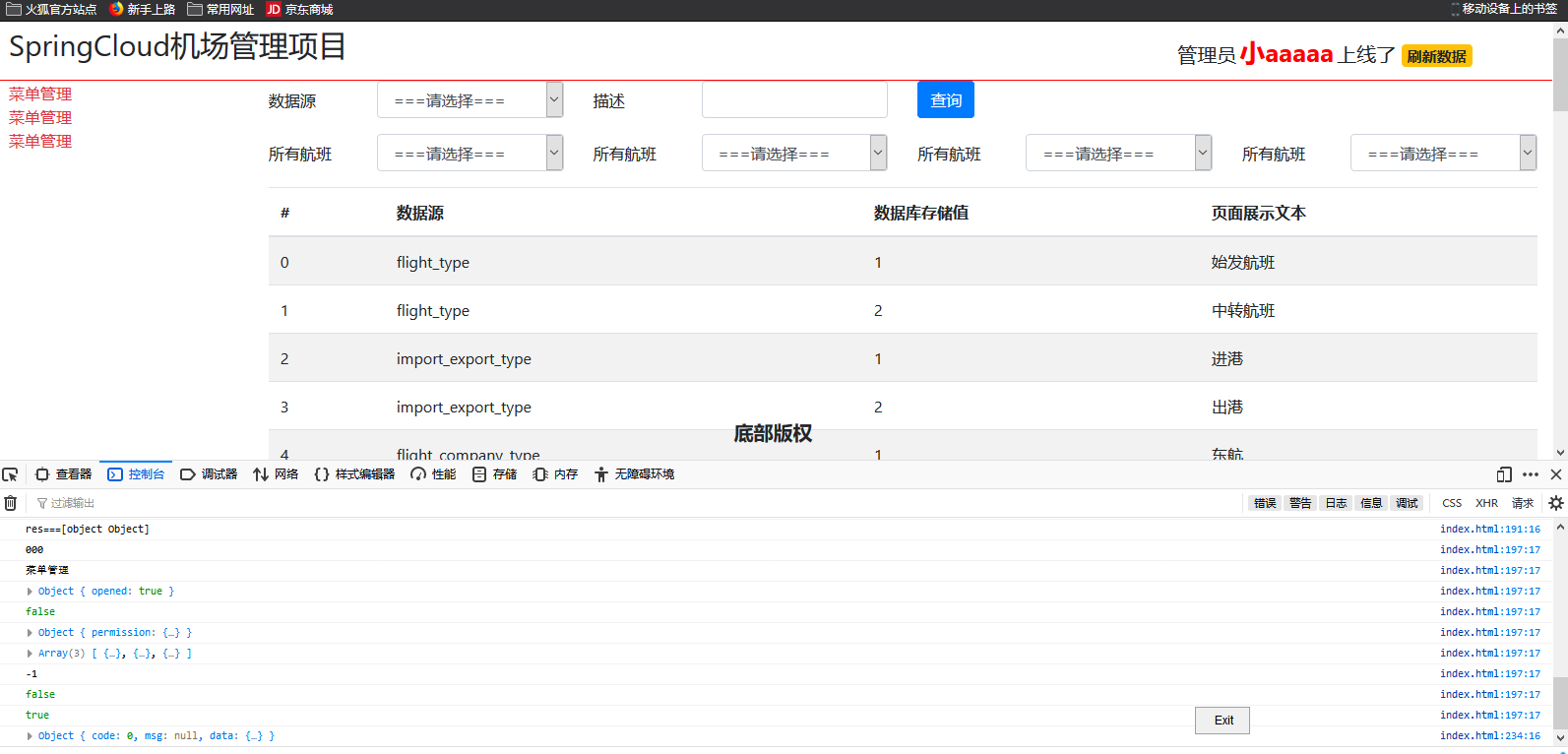
Task: Click the Exit button
Action: click(x=1223, y=721)
